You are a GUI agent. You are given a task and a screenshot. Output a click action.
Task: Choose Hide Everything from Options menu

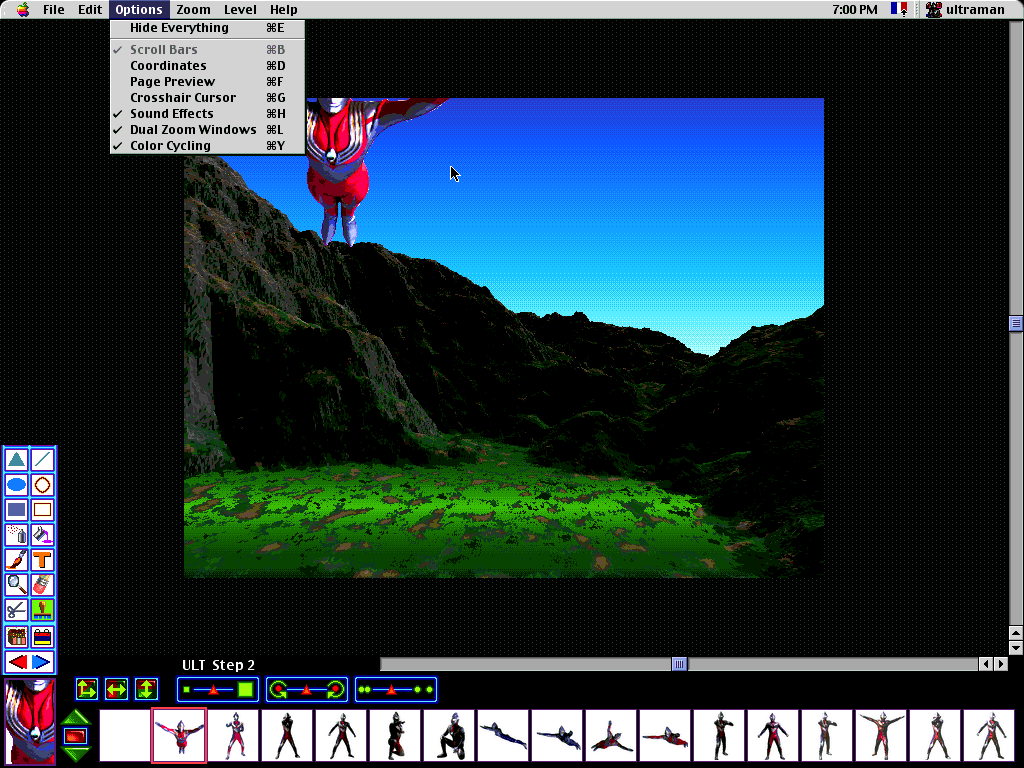click(207, 28)
